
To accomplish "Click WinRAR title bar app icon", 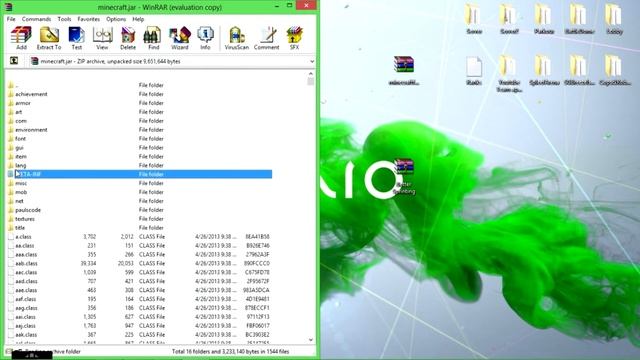I will tap(8, 7).
